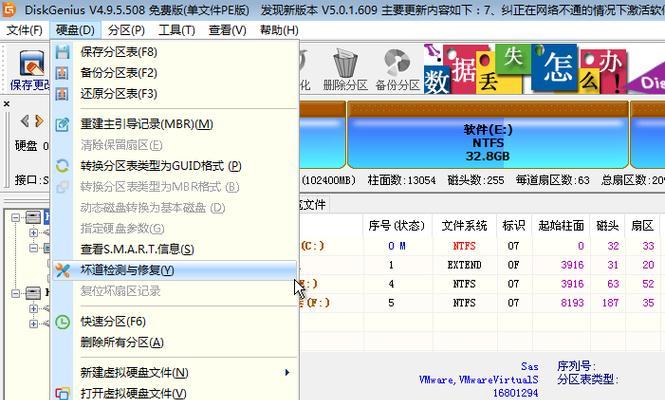
Task: Choose 还原分区表(F3)
Action: 175,94
